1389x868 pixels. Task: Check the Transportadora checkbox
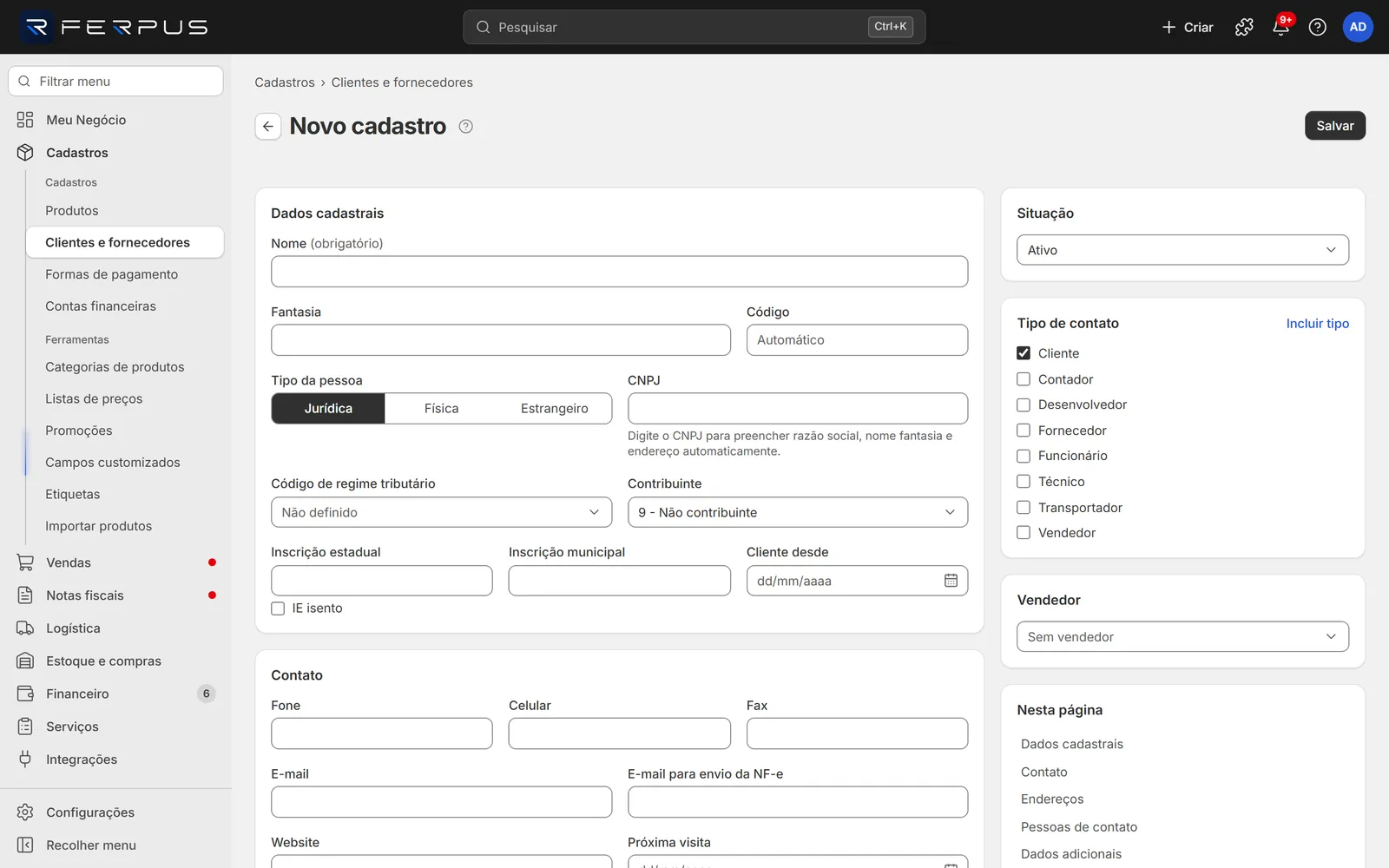[x=1024, y=508]
